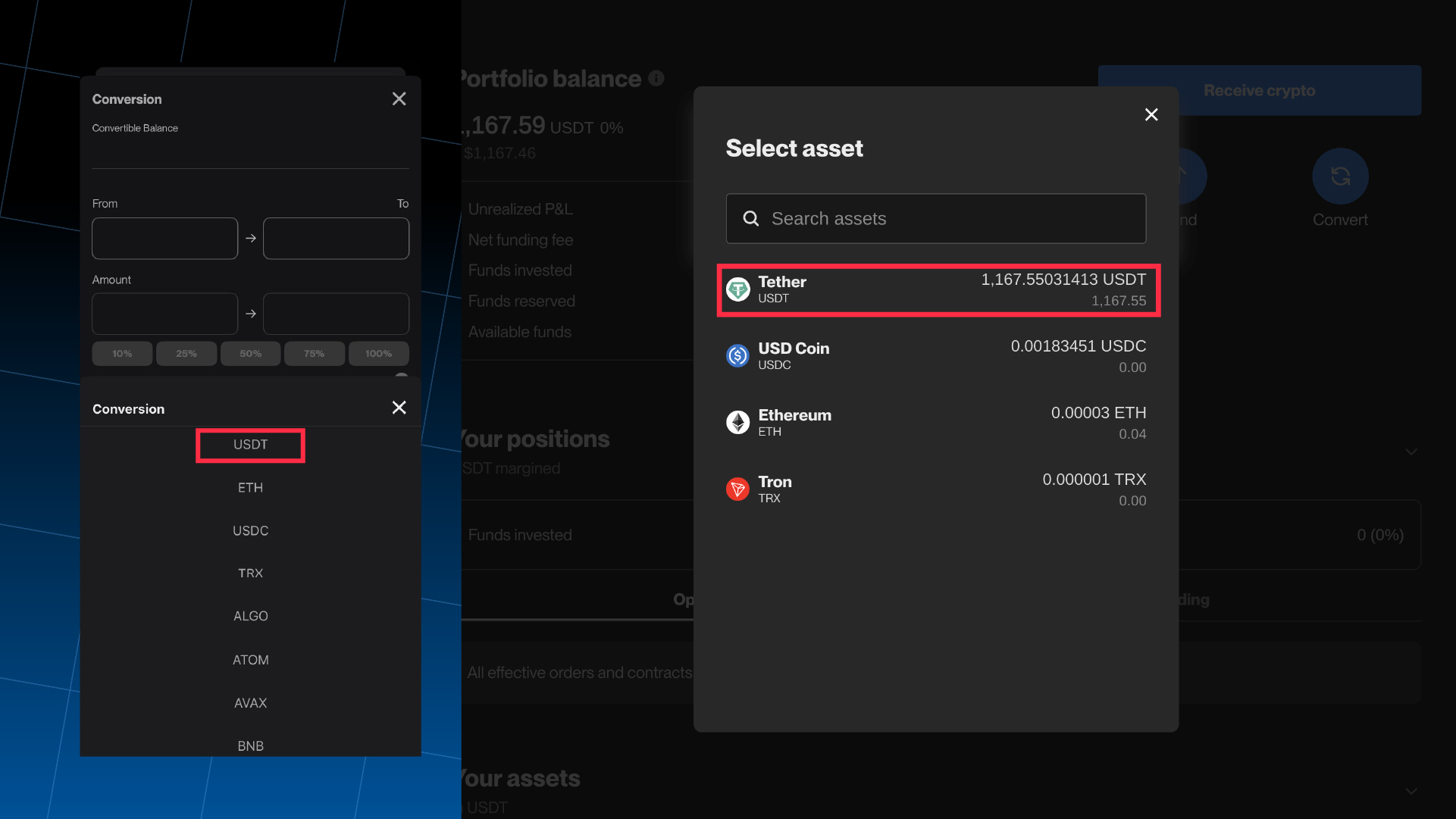This screenshot has height=819, width=1456.
Task: Click the Receive crypto button
Action: [1259, 90]
